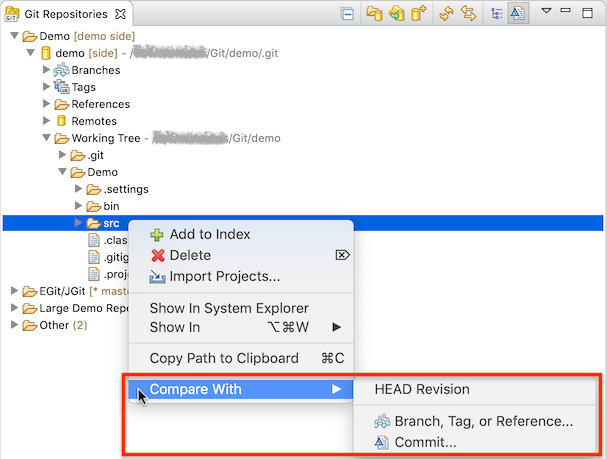607x459 pixels.
Task: Click the References folder icon
Action: 62,104
